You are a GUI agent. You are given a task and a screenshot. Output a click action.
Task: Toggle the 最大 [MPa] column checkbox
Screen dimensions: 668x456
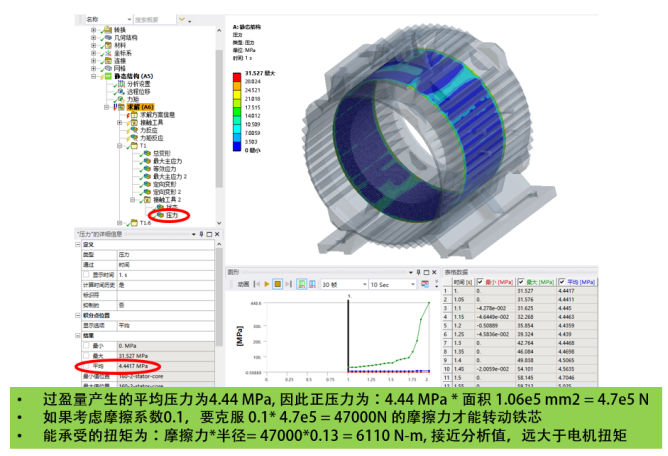pos(521,282)
